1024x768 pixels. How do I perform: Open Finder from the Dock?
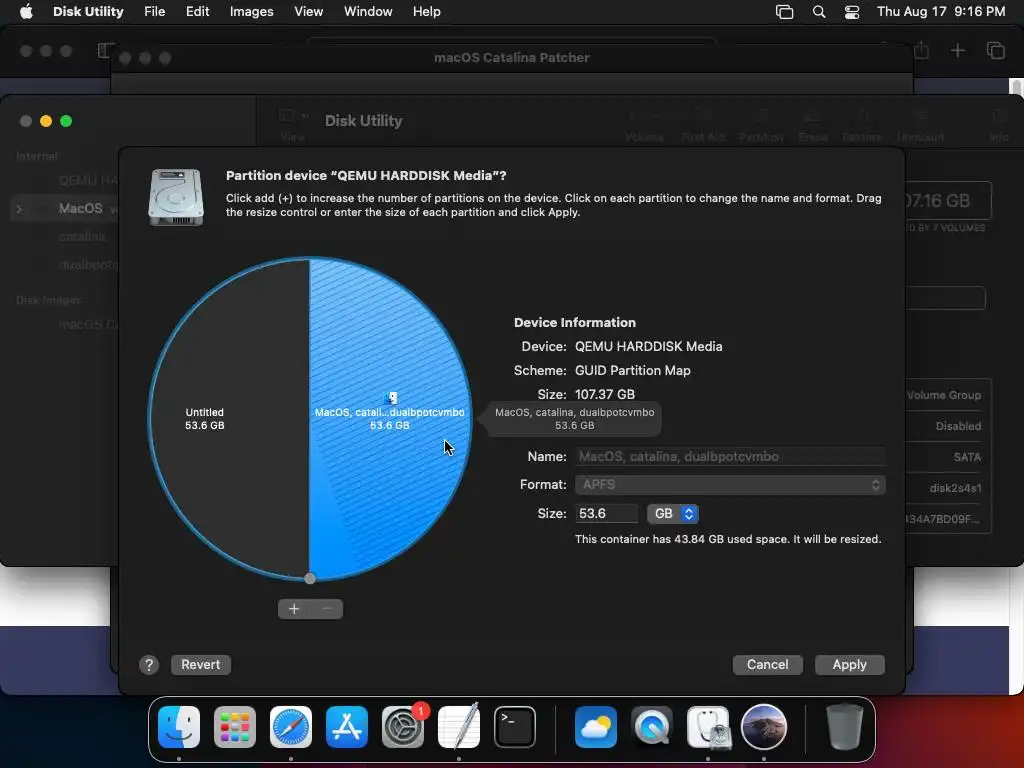tap(179, 727)
